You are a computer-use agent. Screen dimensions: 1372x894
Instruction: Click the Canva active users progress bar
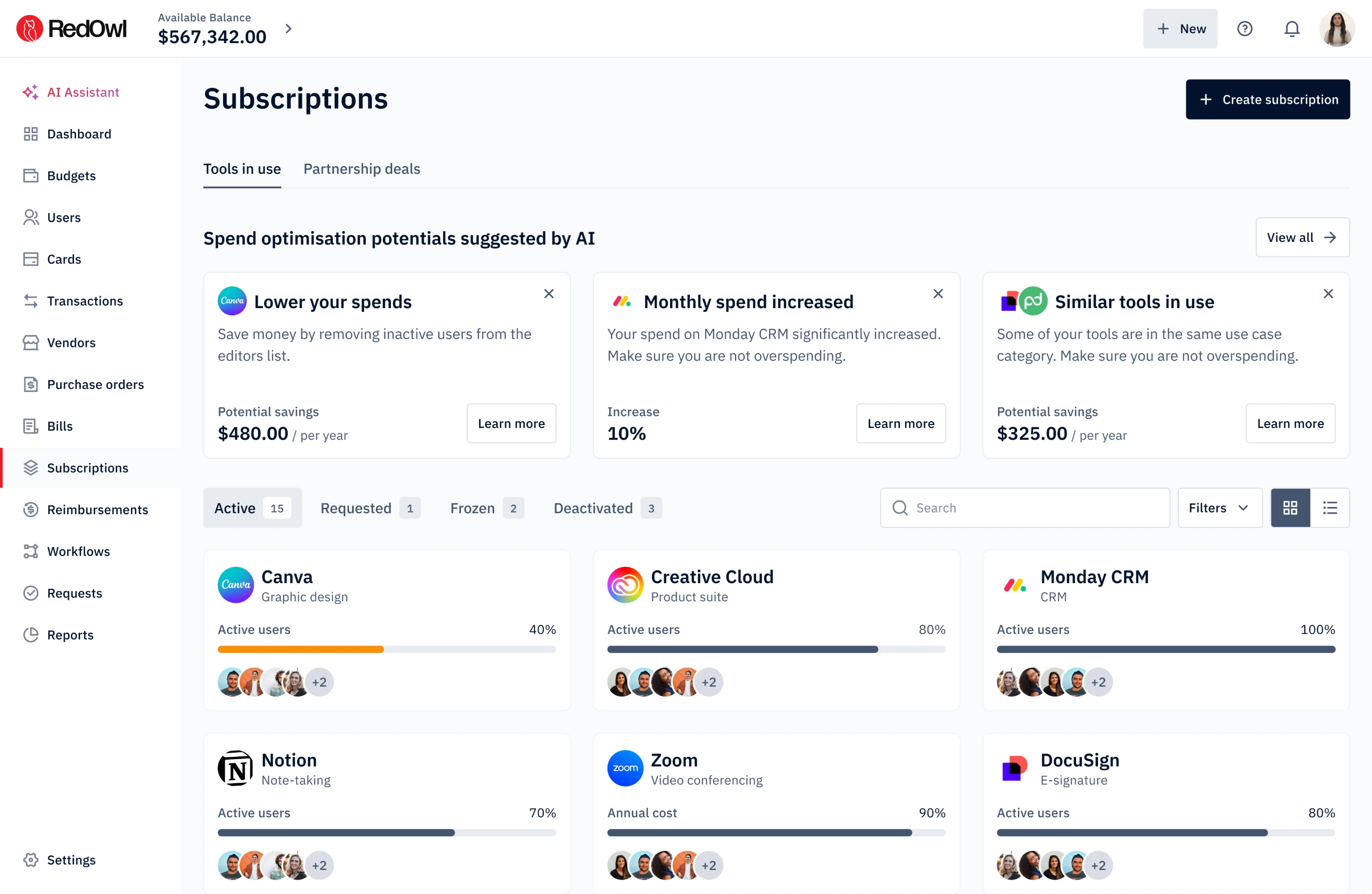(387, 650)
